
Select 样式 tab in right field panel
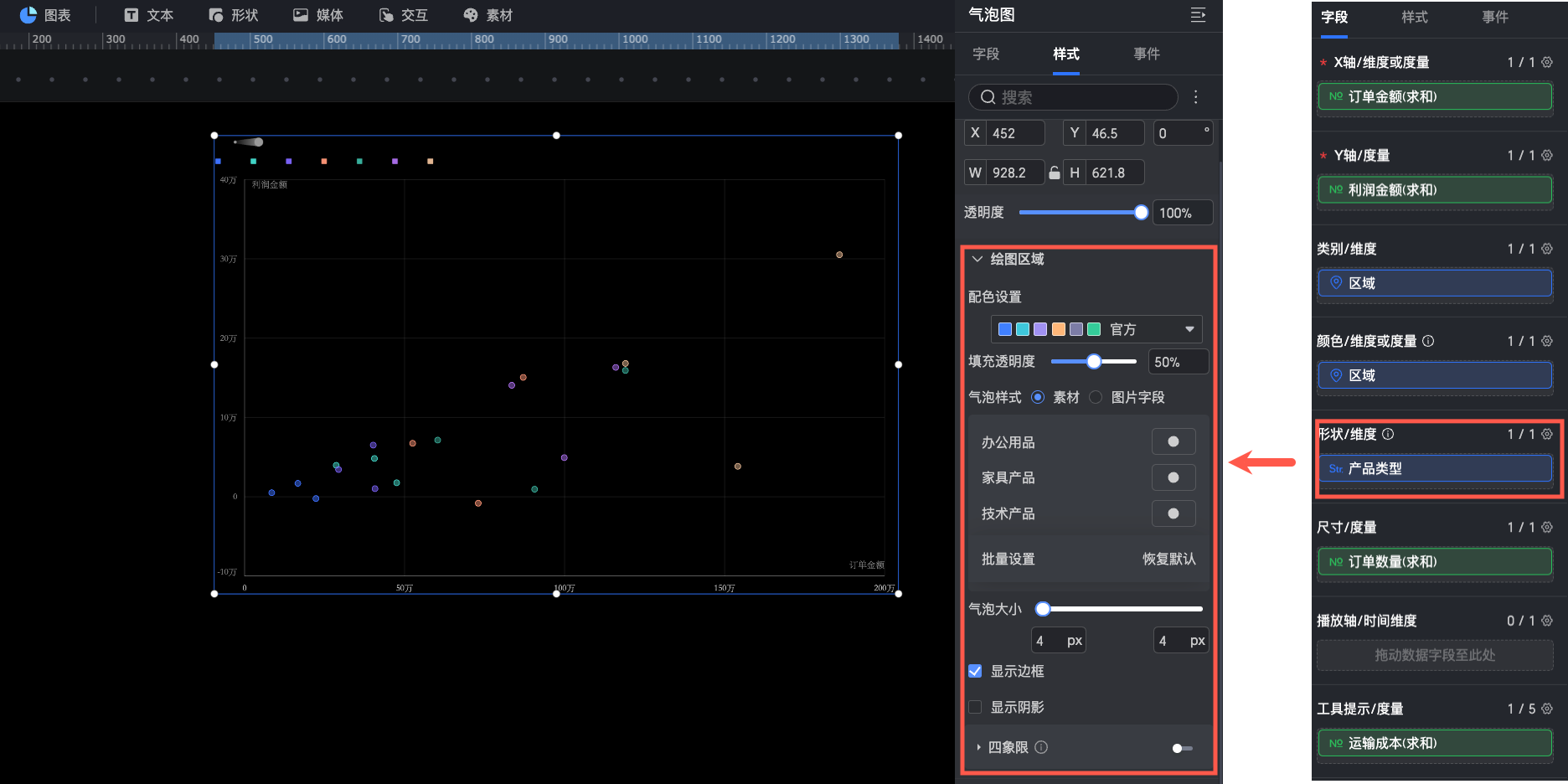tap(1415, 17)
